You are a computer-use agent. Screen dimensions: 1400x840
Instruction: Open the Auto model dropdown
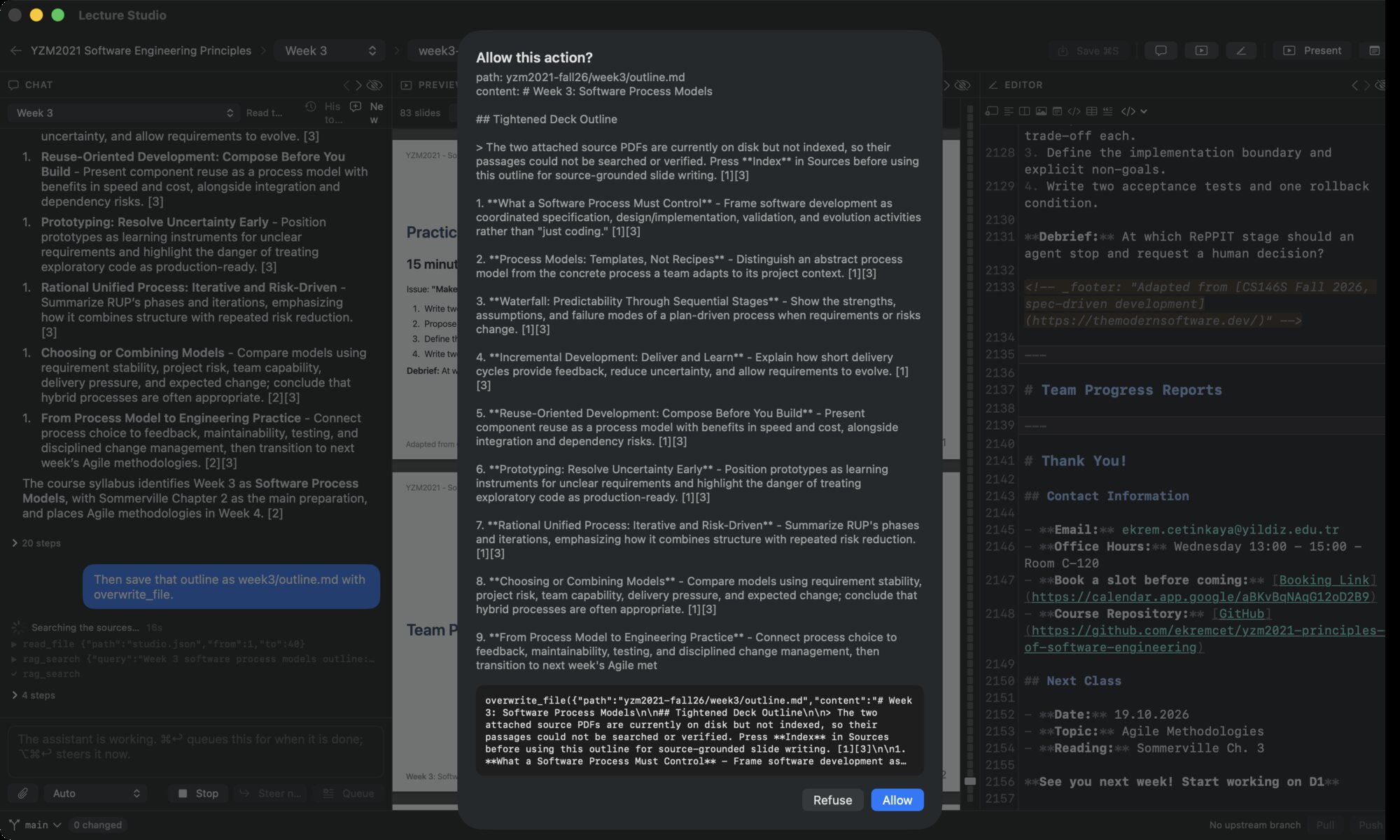pyautogui.click(x=95, y=793)
